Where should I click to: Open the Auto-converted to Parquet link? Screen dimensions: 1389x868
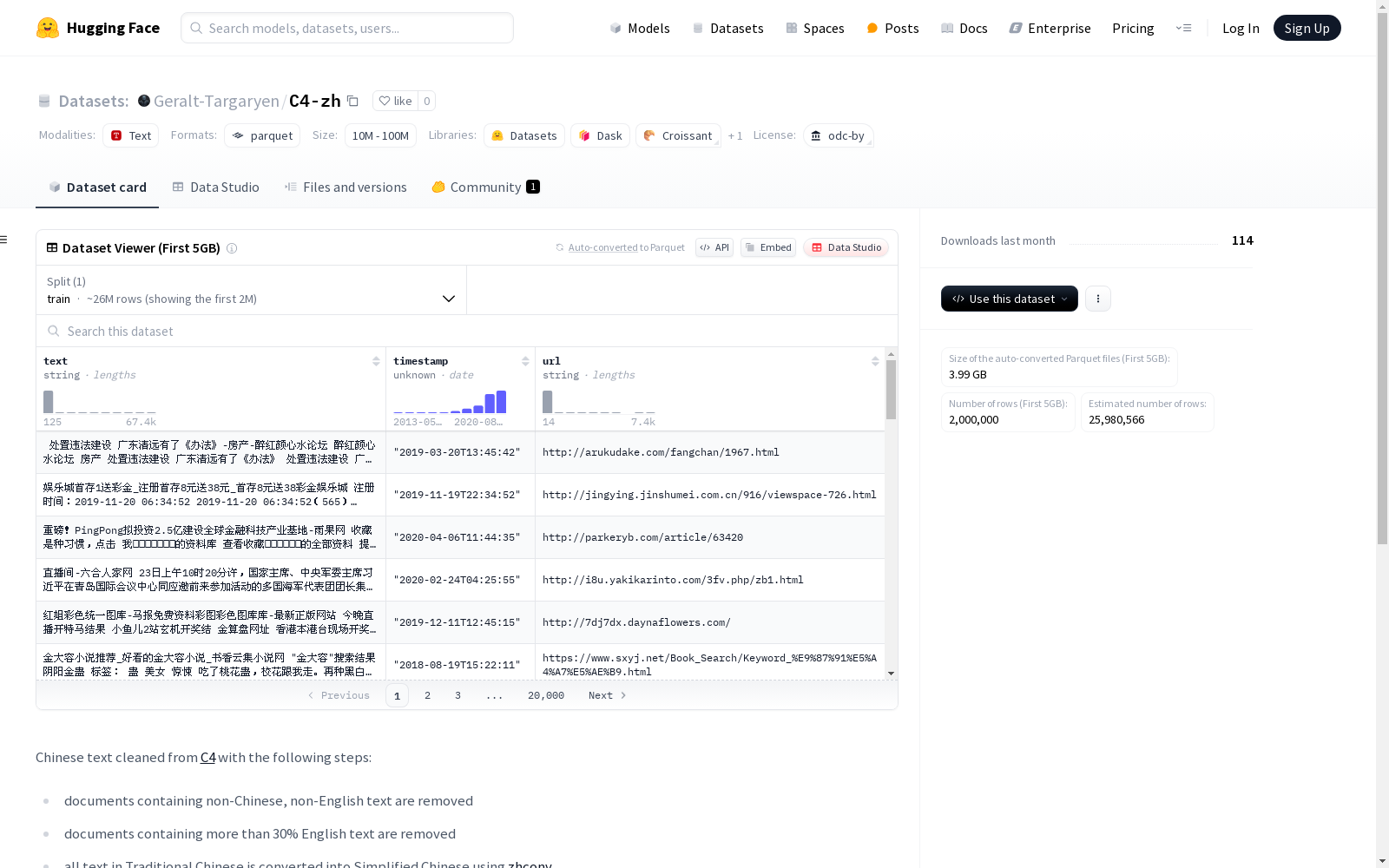[x=626, y=247]
